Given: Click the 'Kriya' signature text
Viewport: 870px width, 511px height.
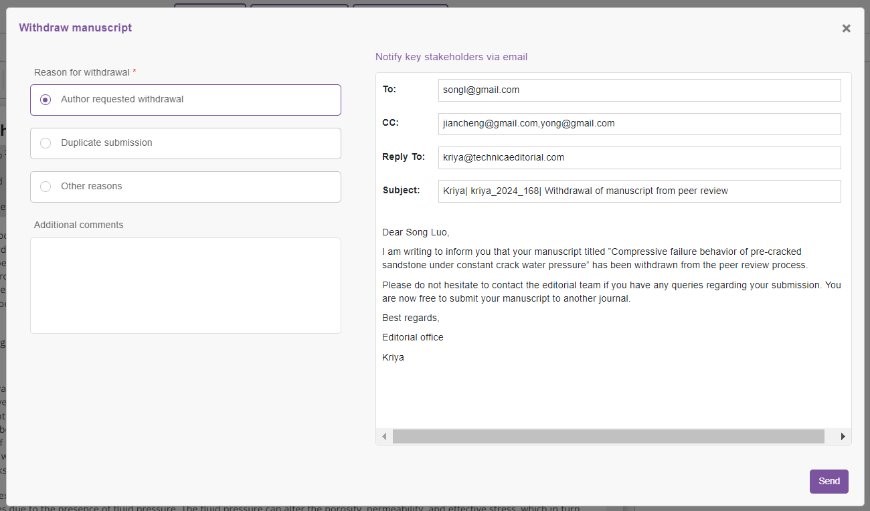Looking at the screenshot, I should click(393, 357).
